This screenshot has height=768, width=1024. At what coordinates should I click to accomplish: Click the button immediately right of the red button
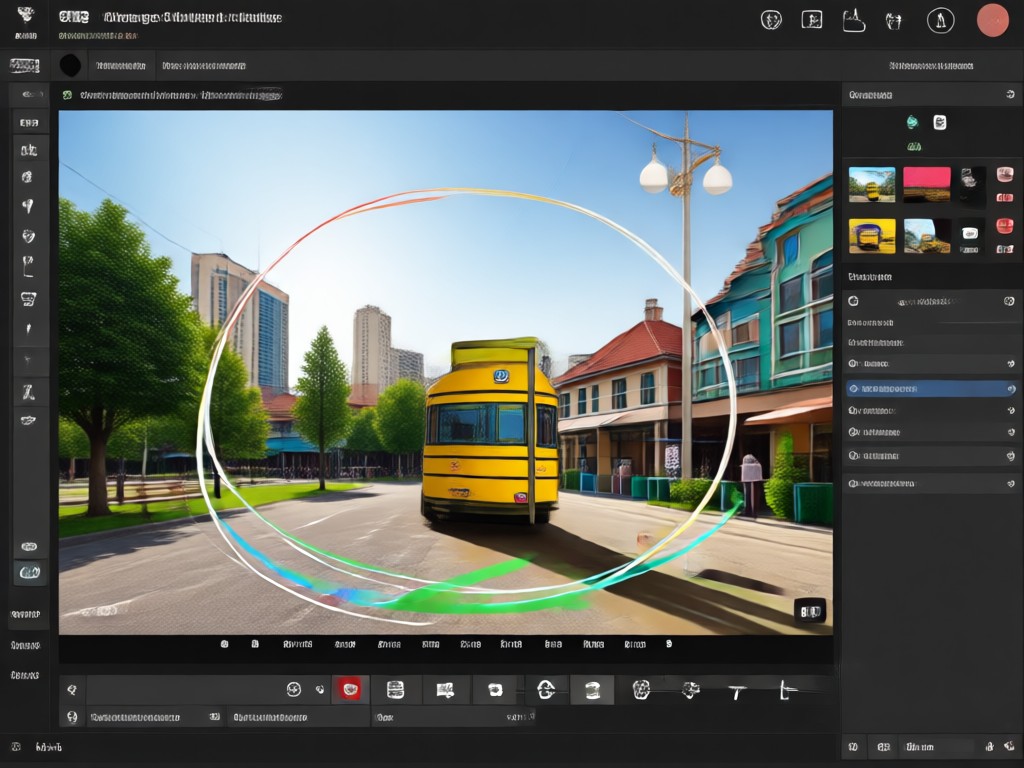point(395,690)
